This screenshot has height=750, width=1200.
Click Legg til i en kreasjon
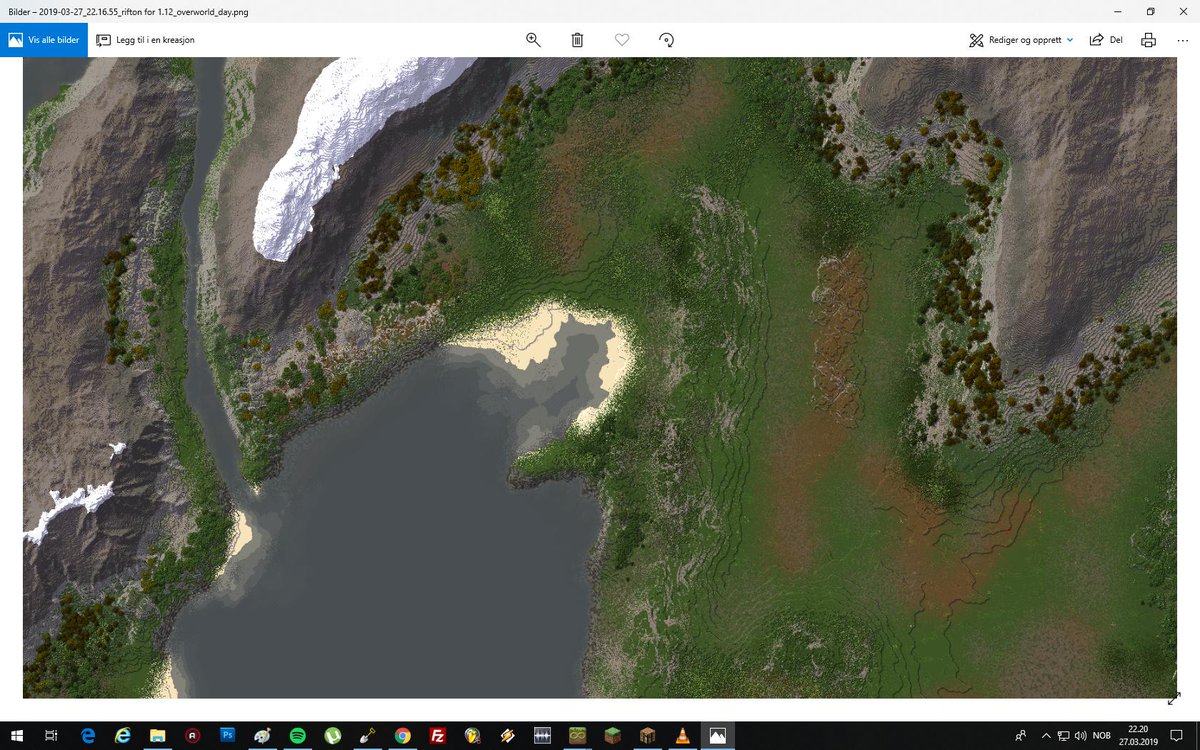coord(145,40)
